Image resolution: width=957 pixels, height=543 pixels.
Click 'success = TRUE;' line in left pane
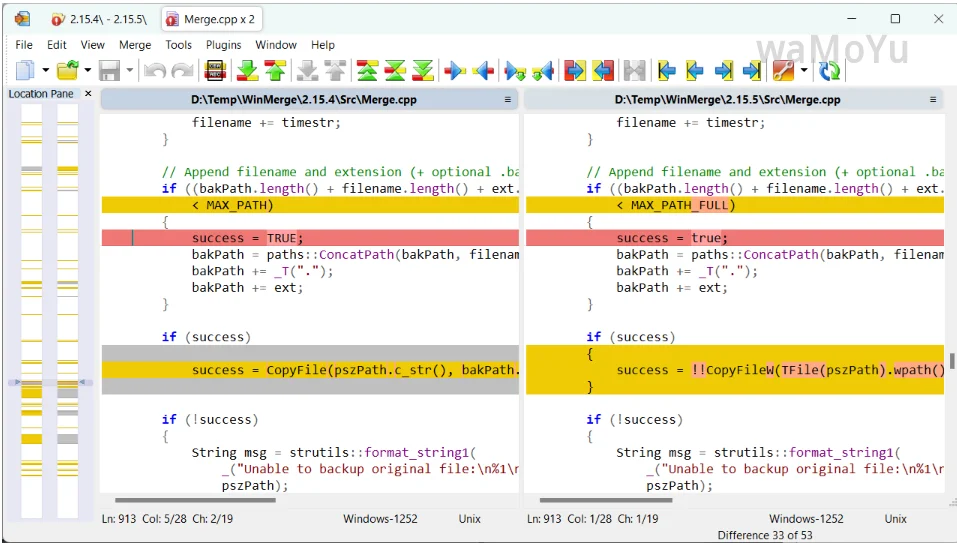click(x=310, y=238)
